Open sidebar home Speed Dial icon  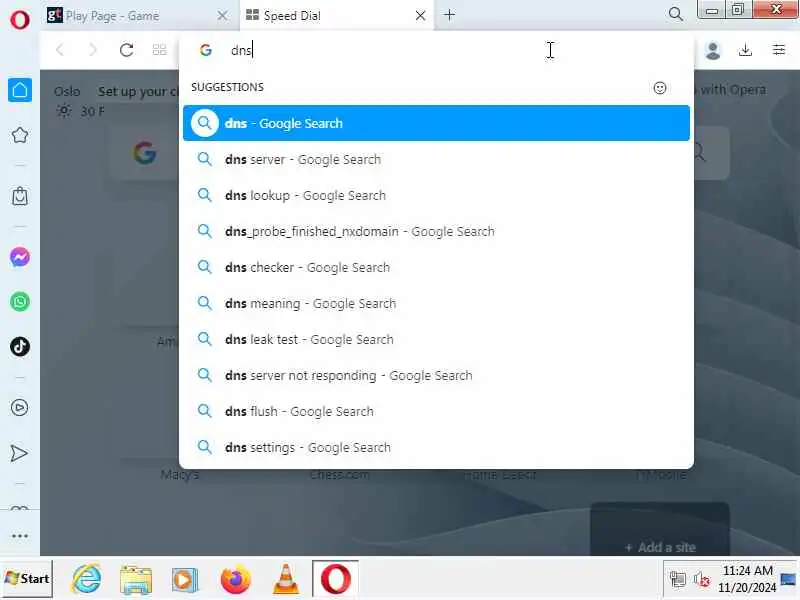[20, 90]
